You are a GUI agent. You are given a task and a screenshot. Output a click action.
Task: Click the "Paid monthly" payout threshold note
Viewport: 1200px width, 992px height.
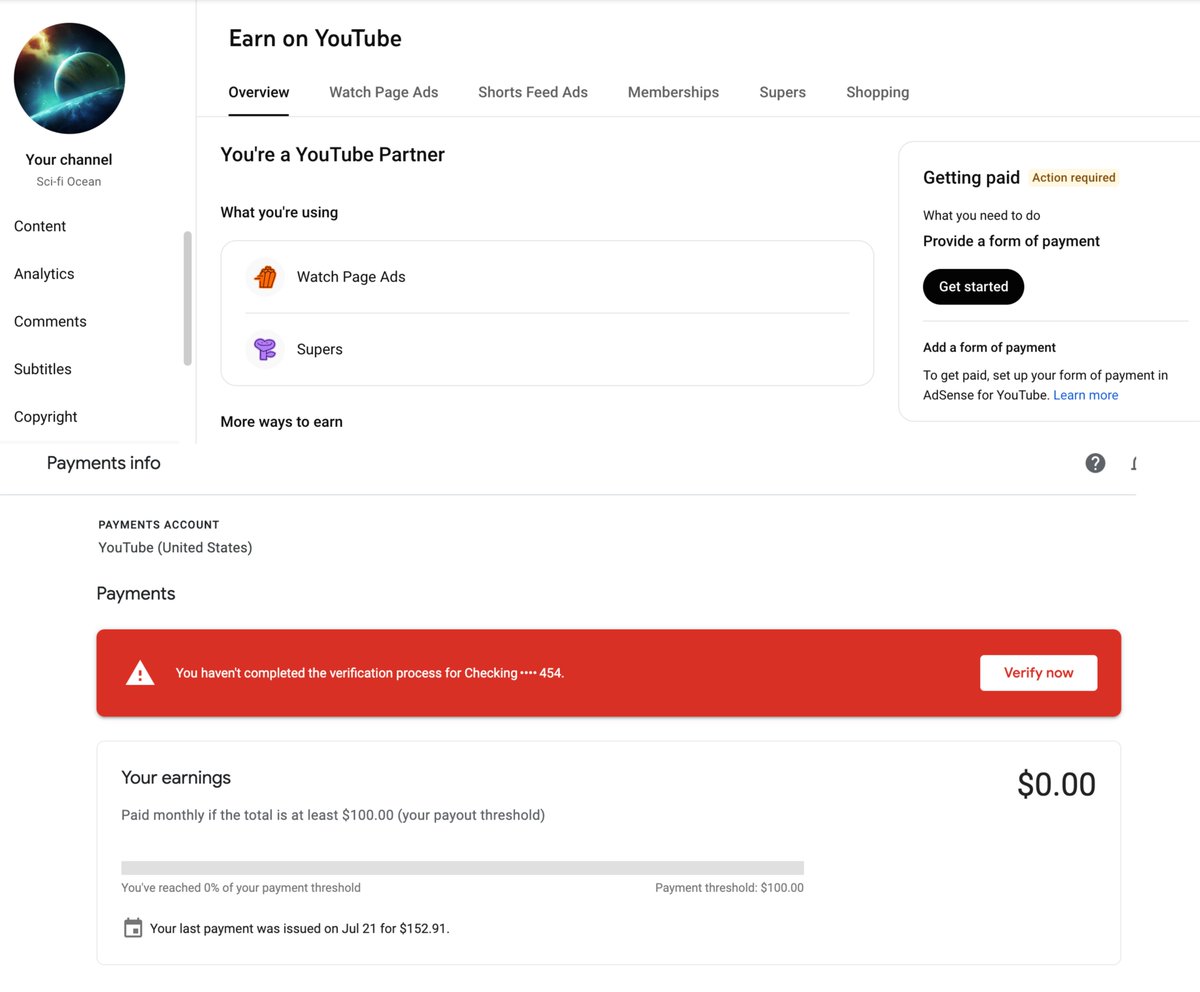pos(333,815)
